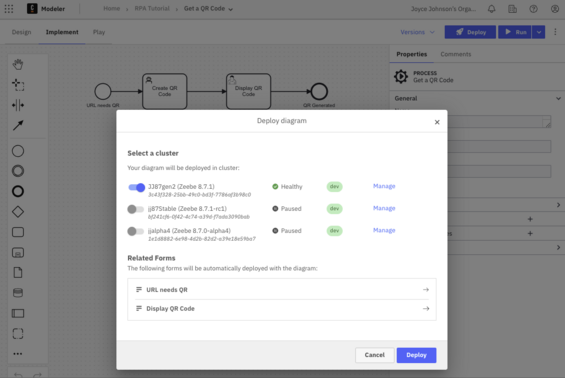Pick the global connect arrow tool
565x378 pixels.
point(18,125)
